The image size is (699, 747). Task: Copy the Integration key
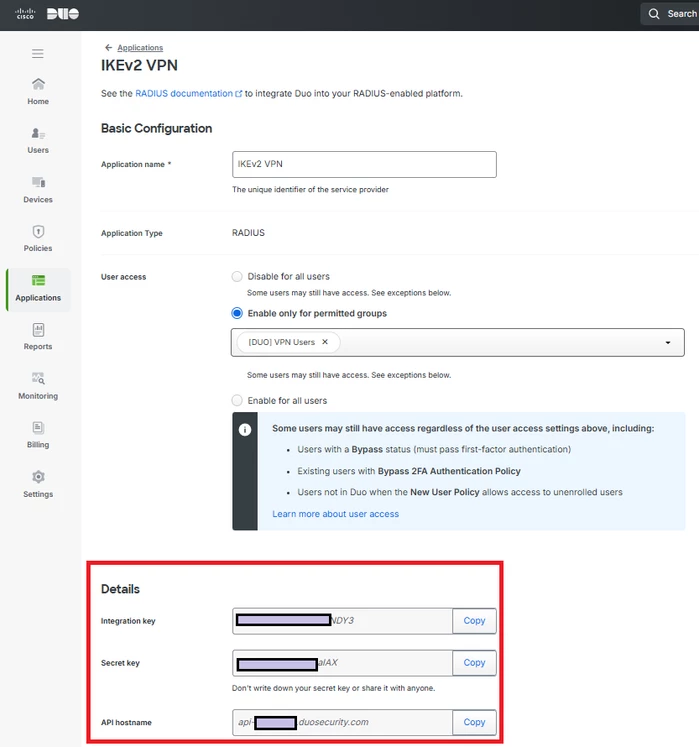click(474, 621)
